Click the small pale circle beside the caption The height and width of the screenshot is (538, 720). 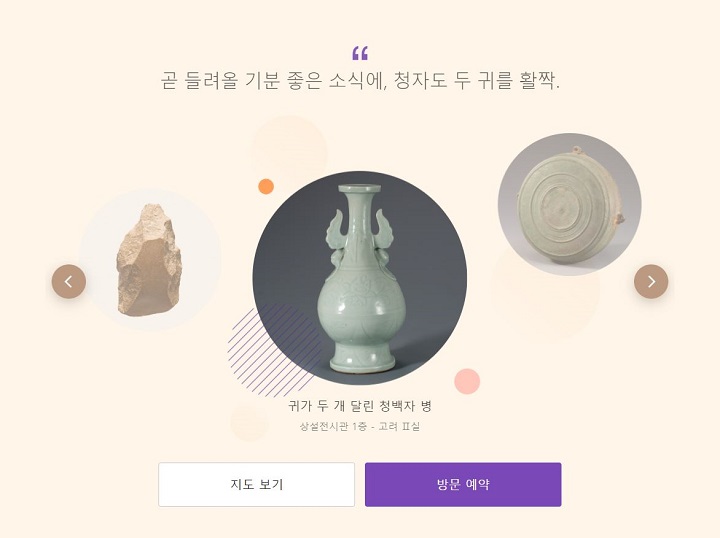(248, 422)
